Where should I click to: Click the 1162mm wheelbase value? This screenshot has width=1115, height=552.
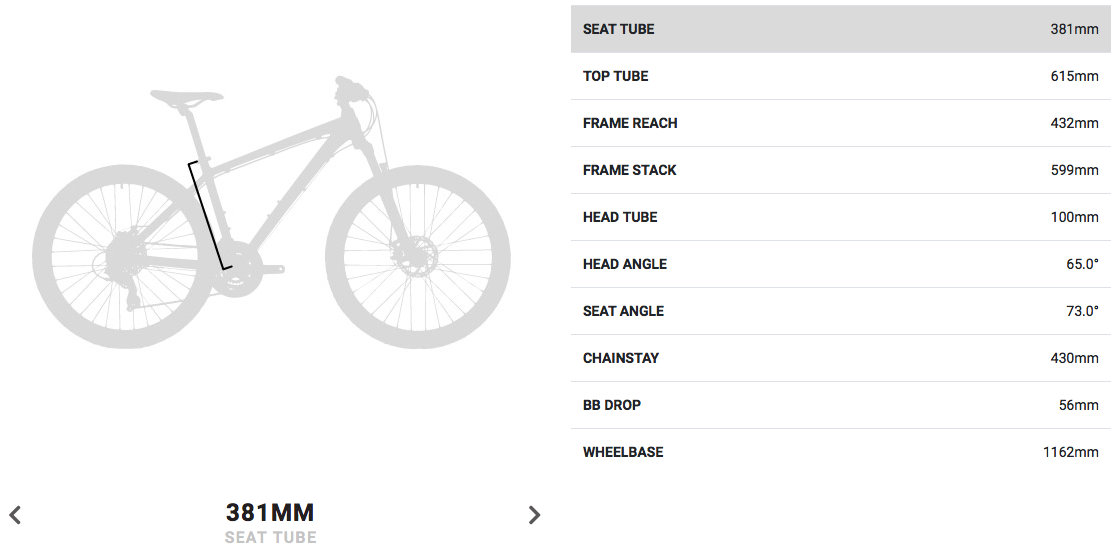tap(1071, 452)
